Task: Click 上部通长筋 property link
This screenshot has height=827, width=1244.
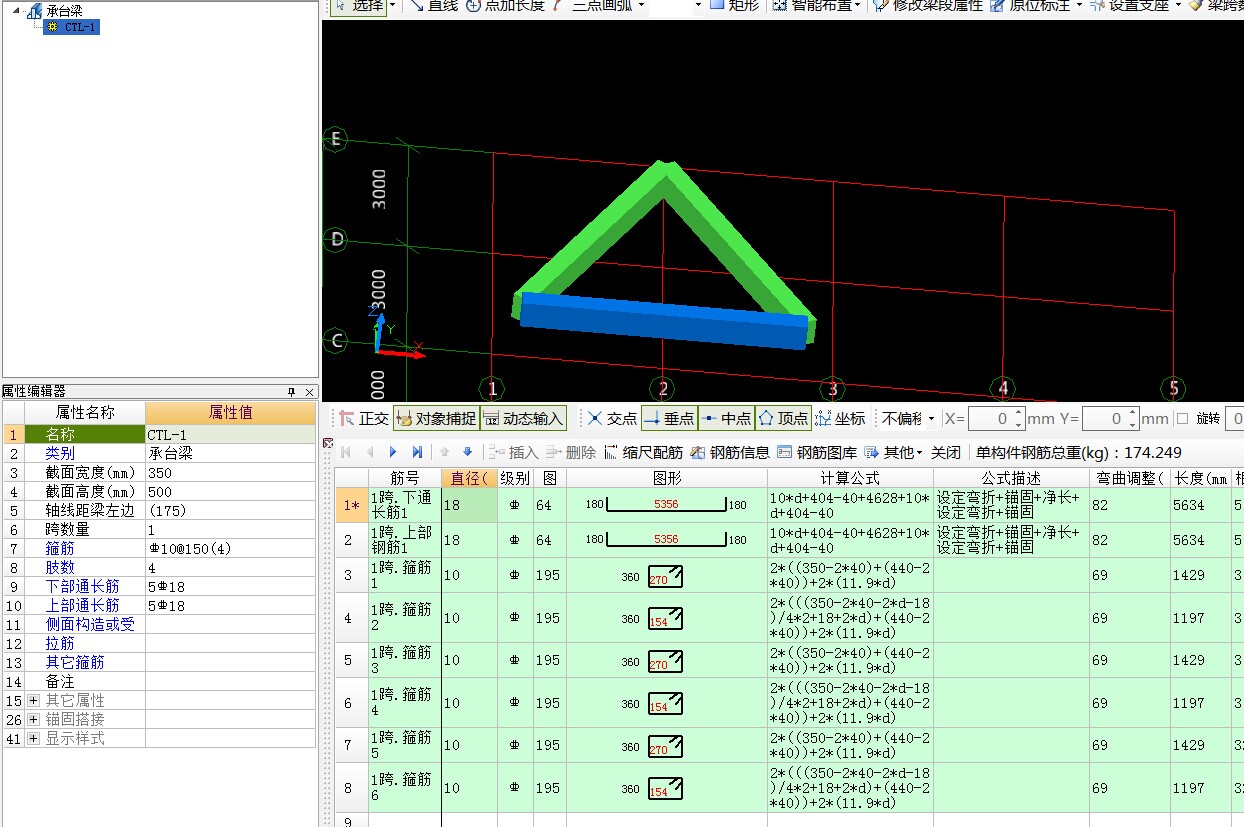Action: pos(83,605)
